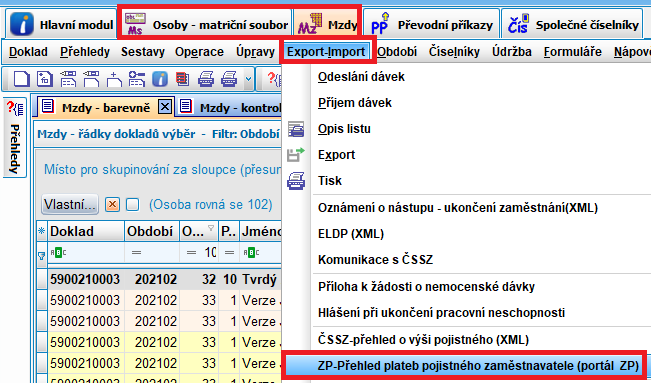
Task: Open the Doklad menu
Action: pyautogui.click(x=28, y=52)
